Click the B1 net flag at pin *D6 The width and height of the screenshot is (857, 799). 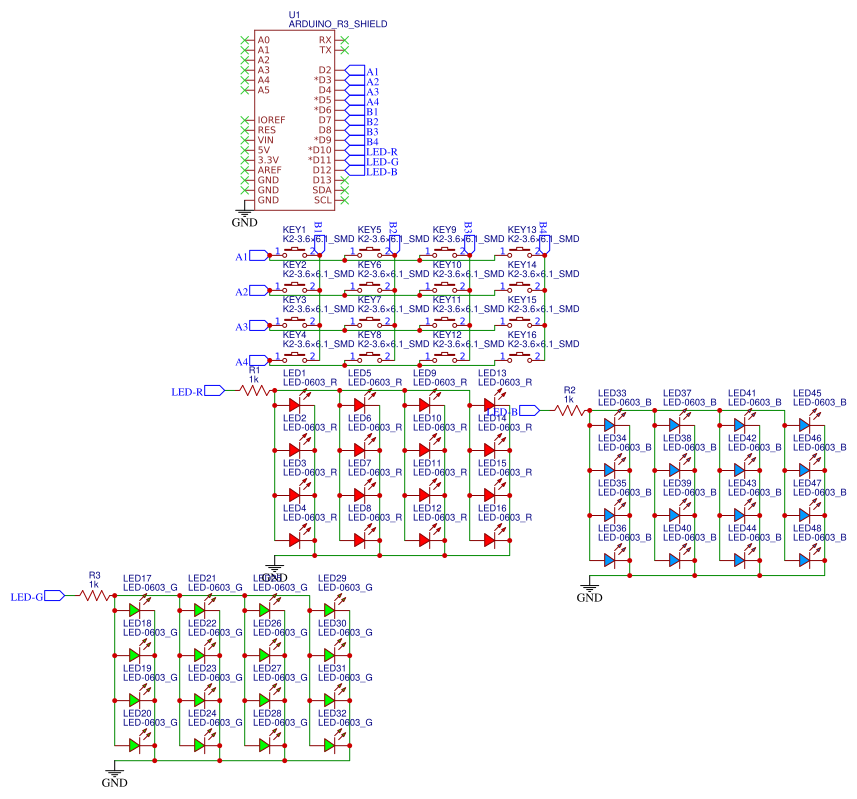point(363,111)
